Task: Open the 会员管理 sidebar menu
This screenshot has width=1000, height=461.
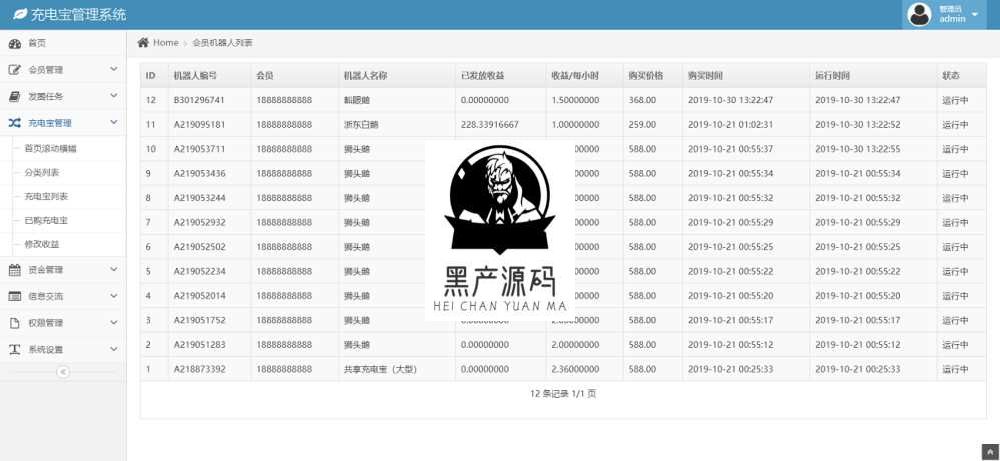Action: click(x=63, y=70)
